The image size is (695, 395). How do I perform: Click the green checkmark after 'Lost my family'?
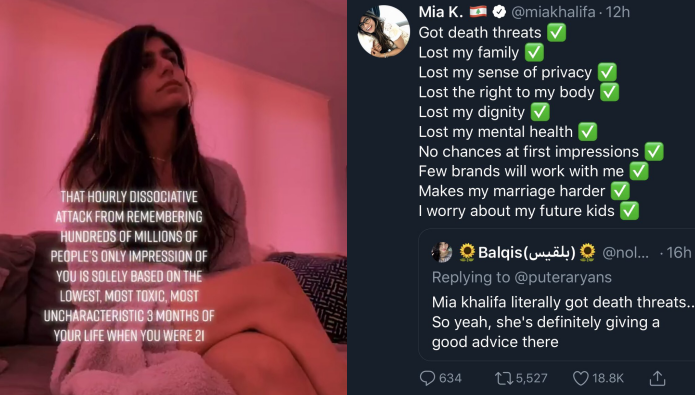click(x=534, y=52)
